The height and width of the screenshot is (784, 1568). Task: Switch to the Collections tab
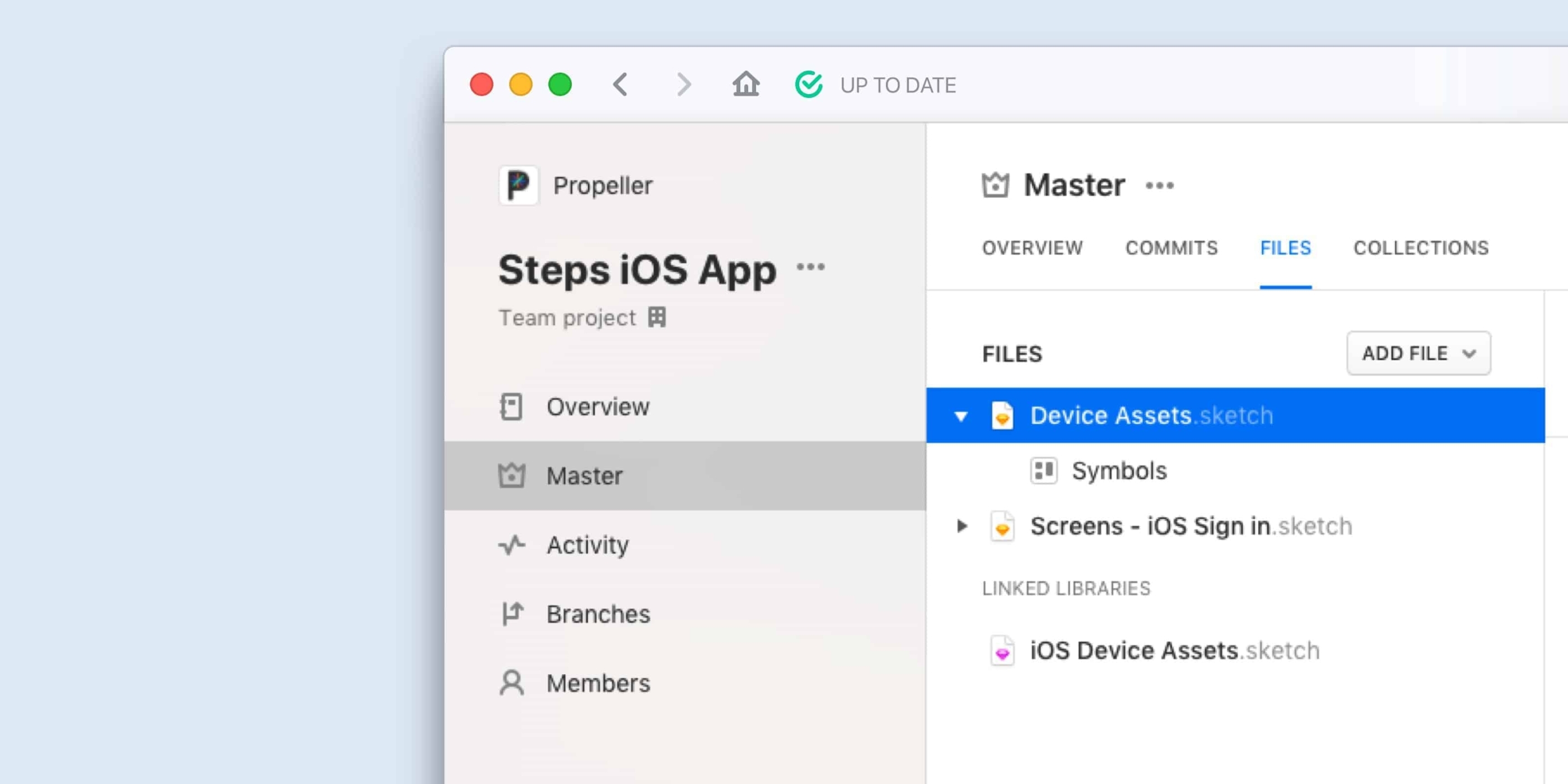click(1421, 248)
